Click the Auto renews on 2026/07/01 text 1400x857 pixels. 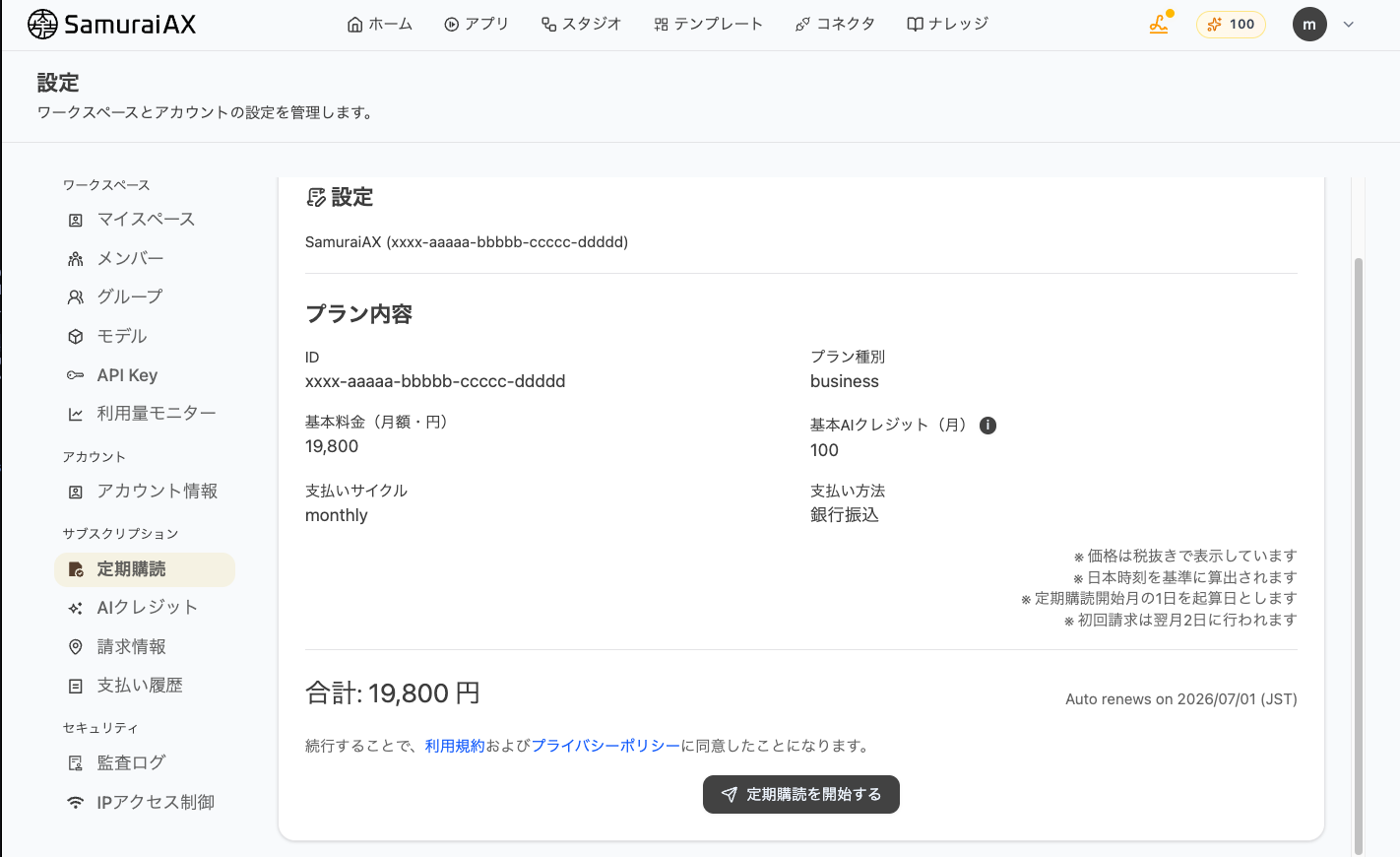(x=1181, y=699)
